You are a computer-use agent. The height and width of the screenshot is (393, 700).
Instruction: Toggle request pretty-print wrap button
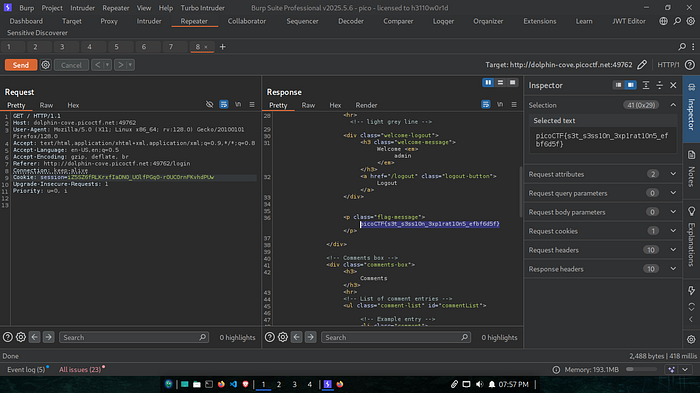tap(224, 105)
